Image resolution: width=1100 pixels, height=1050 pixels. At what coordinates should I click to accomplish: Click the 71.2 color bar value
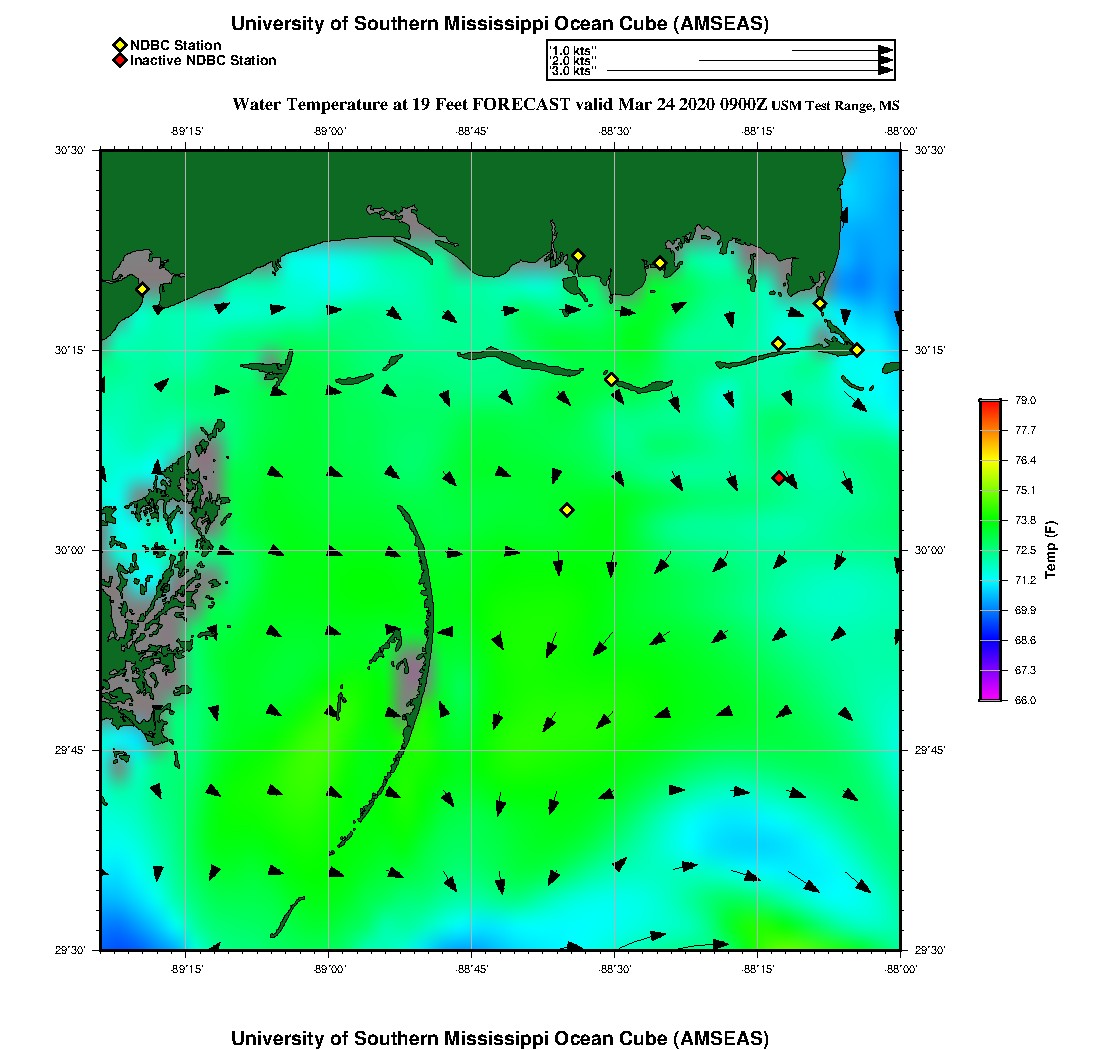[1025, 580]
